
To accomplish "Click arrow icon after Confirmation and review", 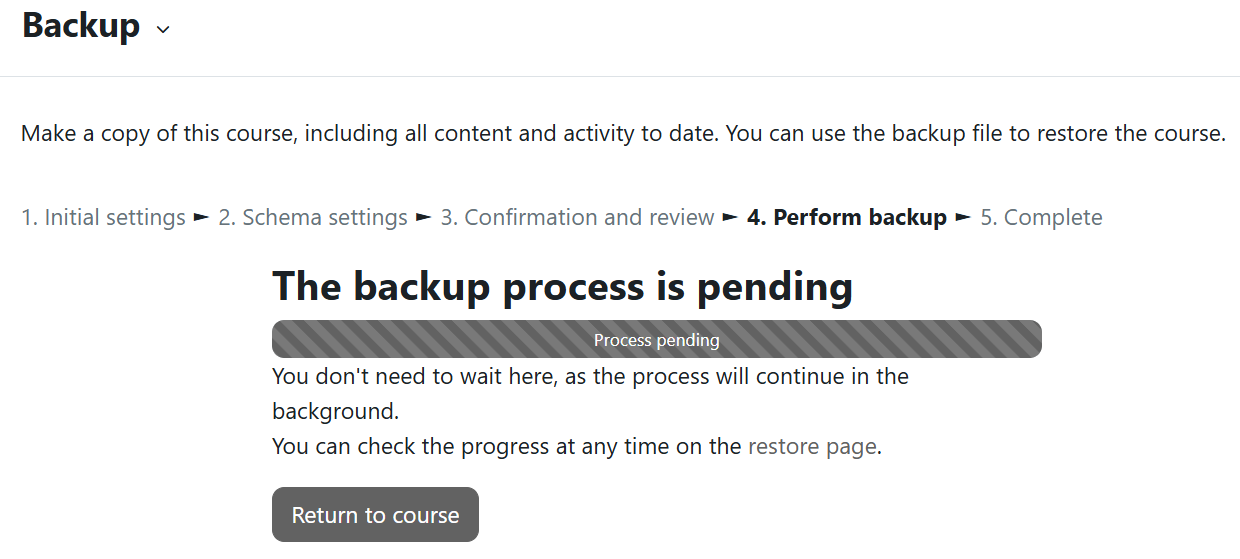I will [730, 217].
